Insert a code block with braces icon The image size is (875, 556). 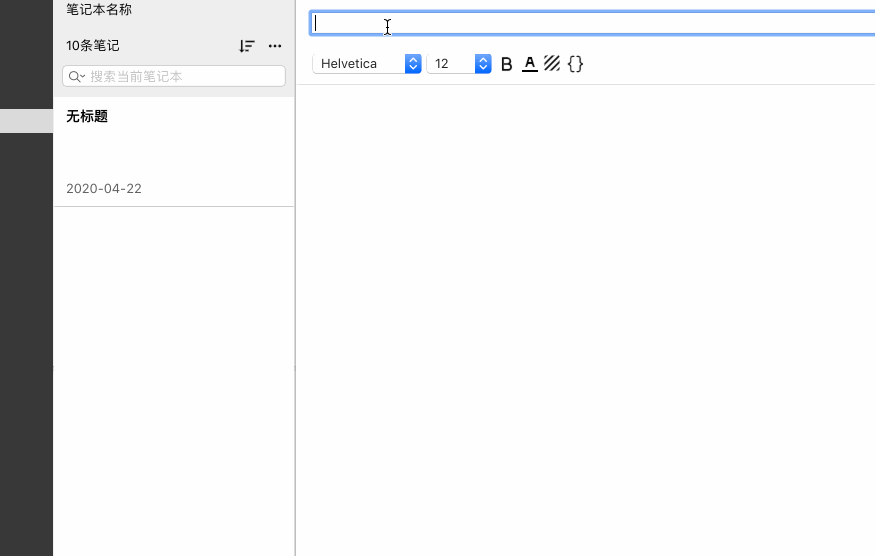click(x=575, y=64)
